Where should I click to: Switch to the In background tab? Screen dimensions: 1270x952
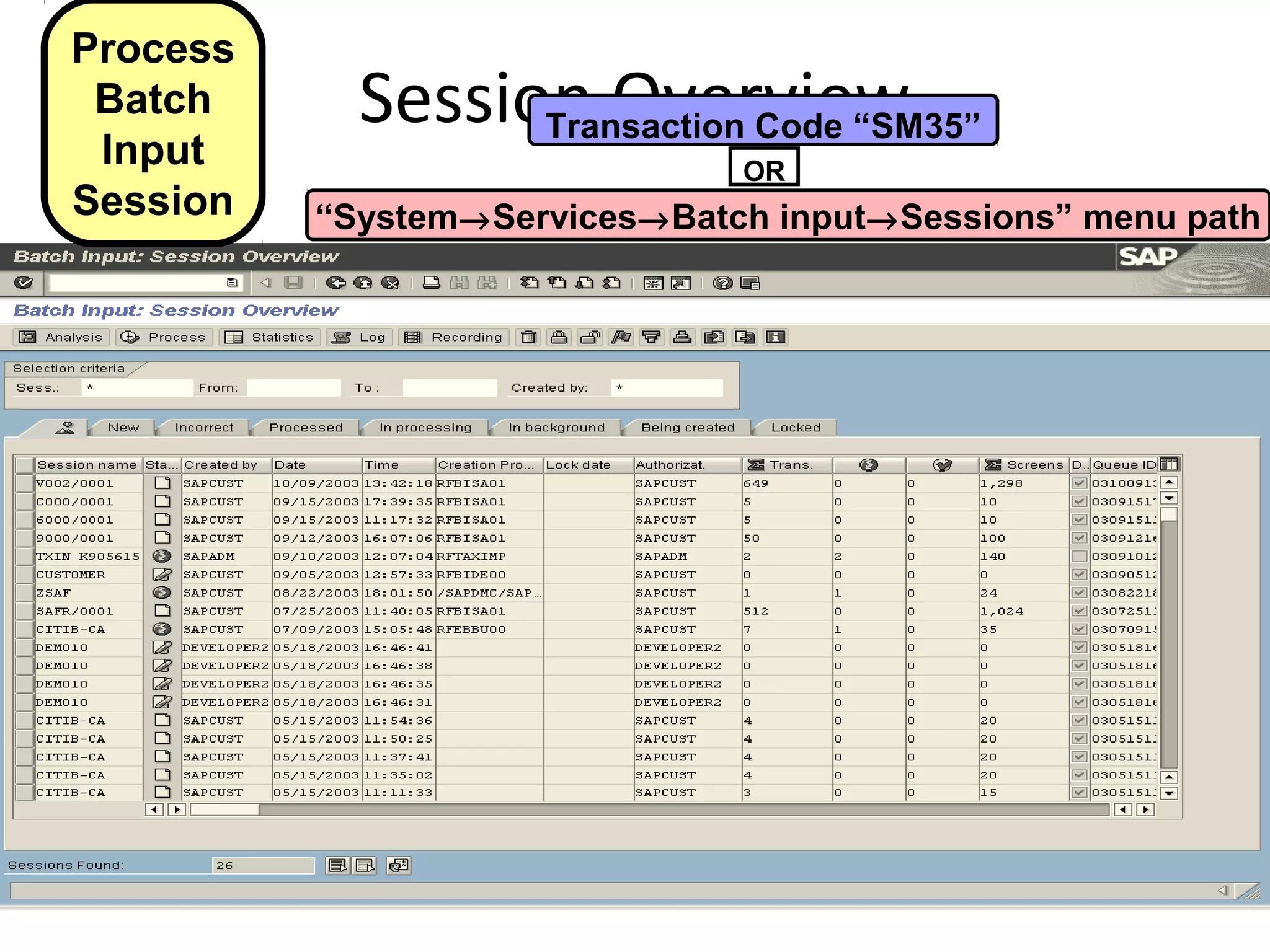coord(556,428)
